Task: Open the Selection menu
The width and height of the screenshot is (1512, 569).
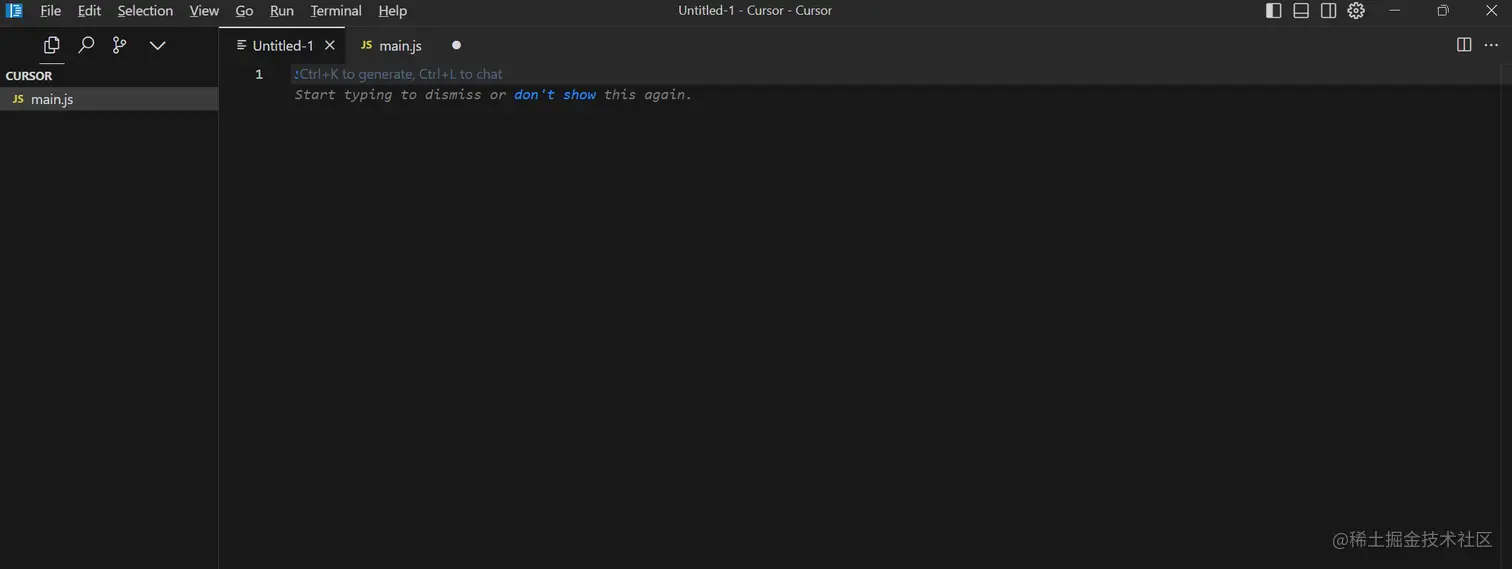Action: (x=145, y=11)
